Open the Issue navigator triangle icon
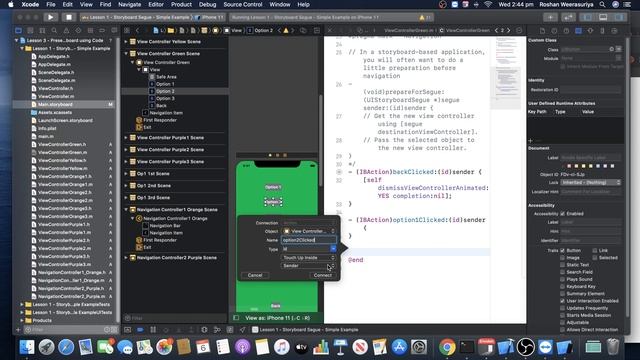Image resolution: width=640 pixels, height=360 pixels. pos(66,31)
